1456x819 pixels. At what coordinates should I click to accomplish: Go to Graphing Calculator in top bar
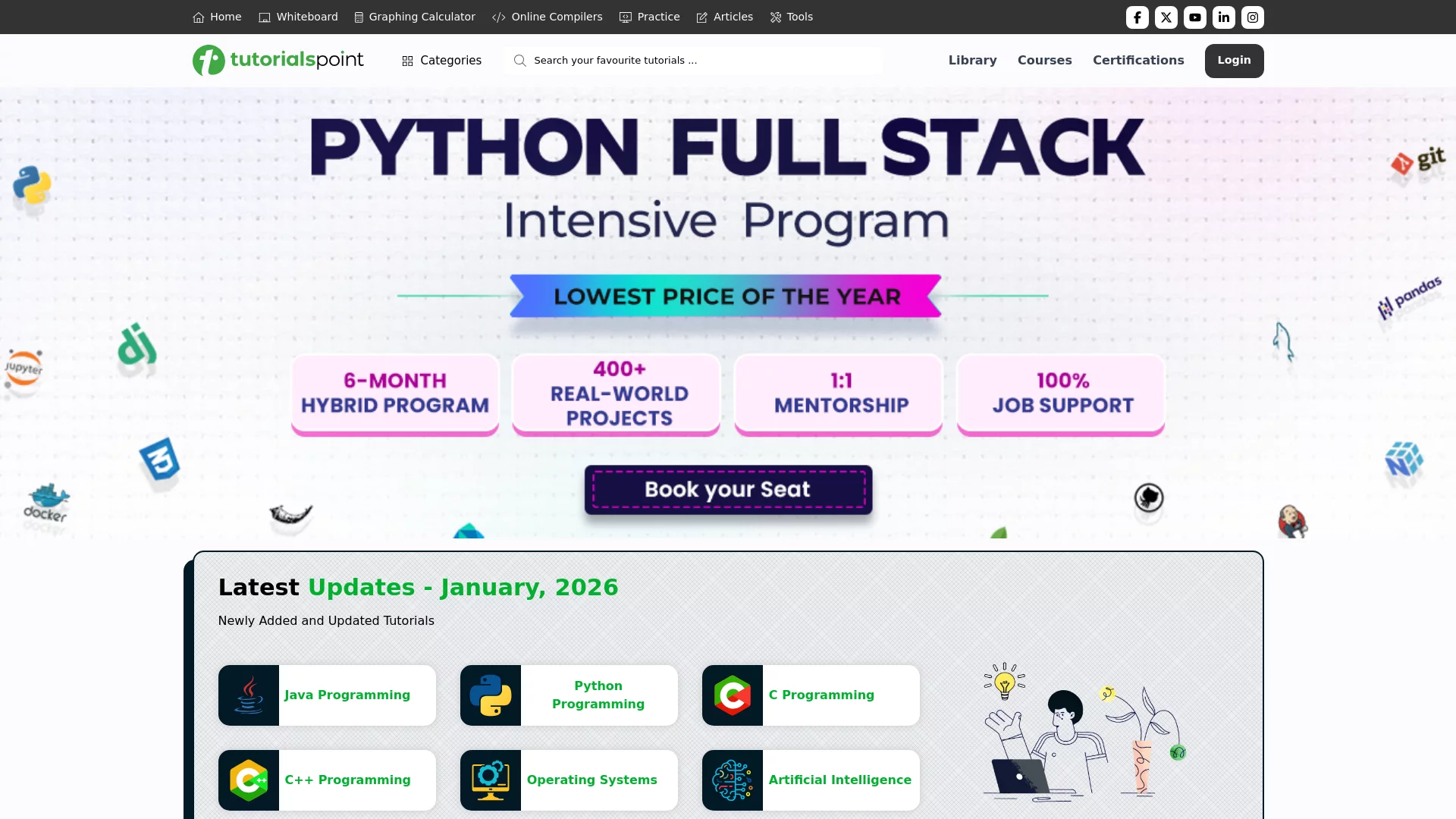415,17
